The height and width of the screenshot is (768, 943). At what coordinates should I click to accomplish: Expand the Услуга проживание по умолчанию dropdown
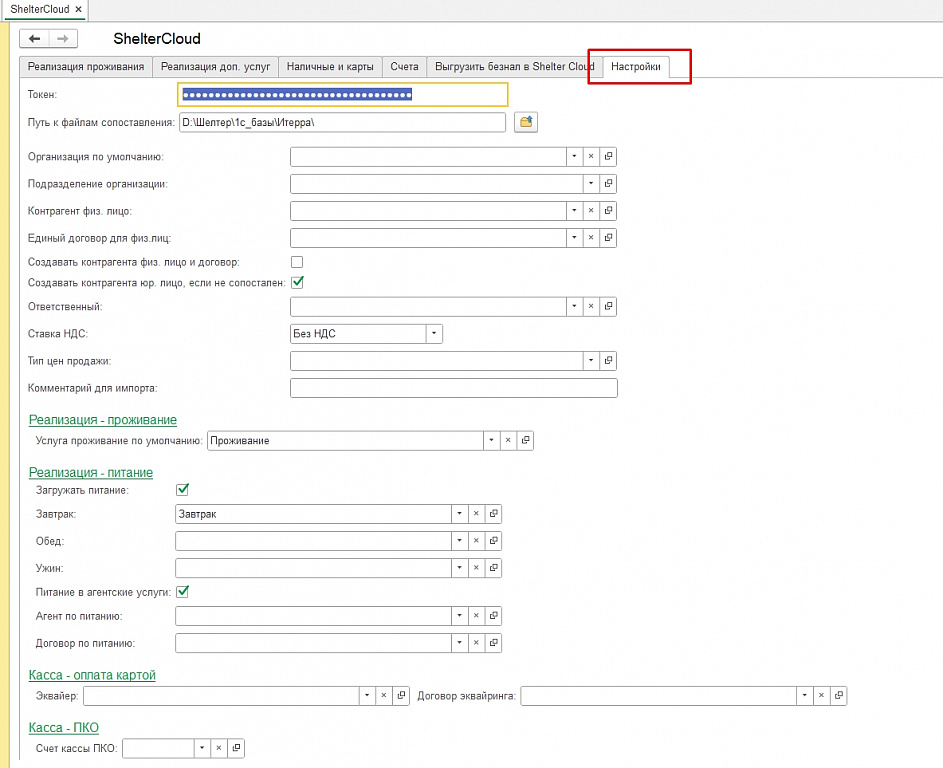tap(491, 440)
